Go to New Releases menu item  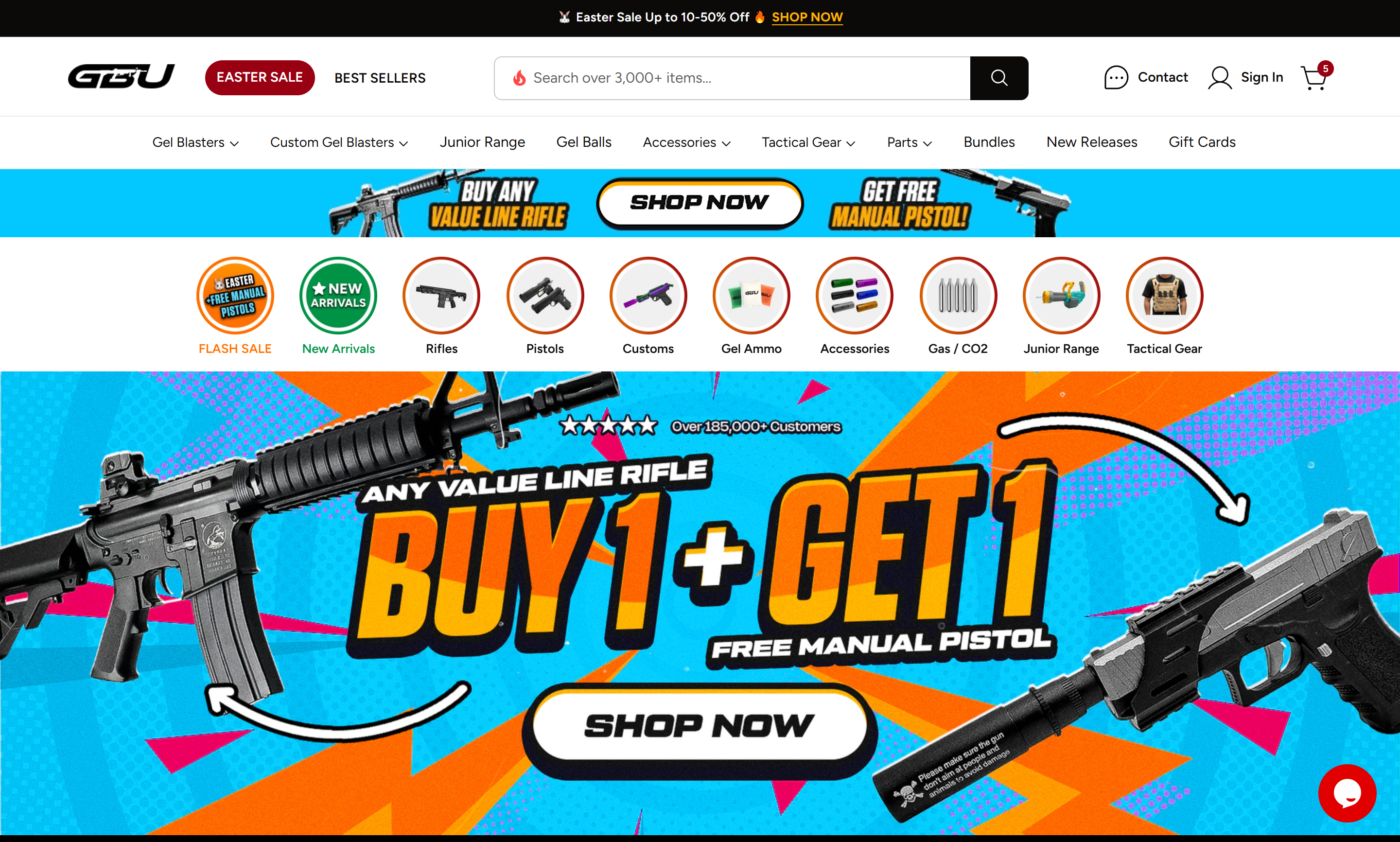pos(1091,142)
